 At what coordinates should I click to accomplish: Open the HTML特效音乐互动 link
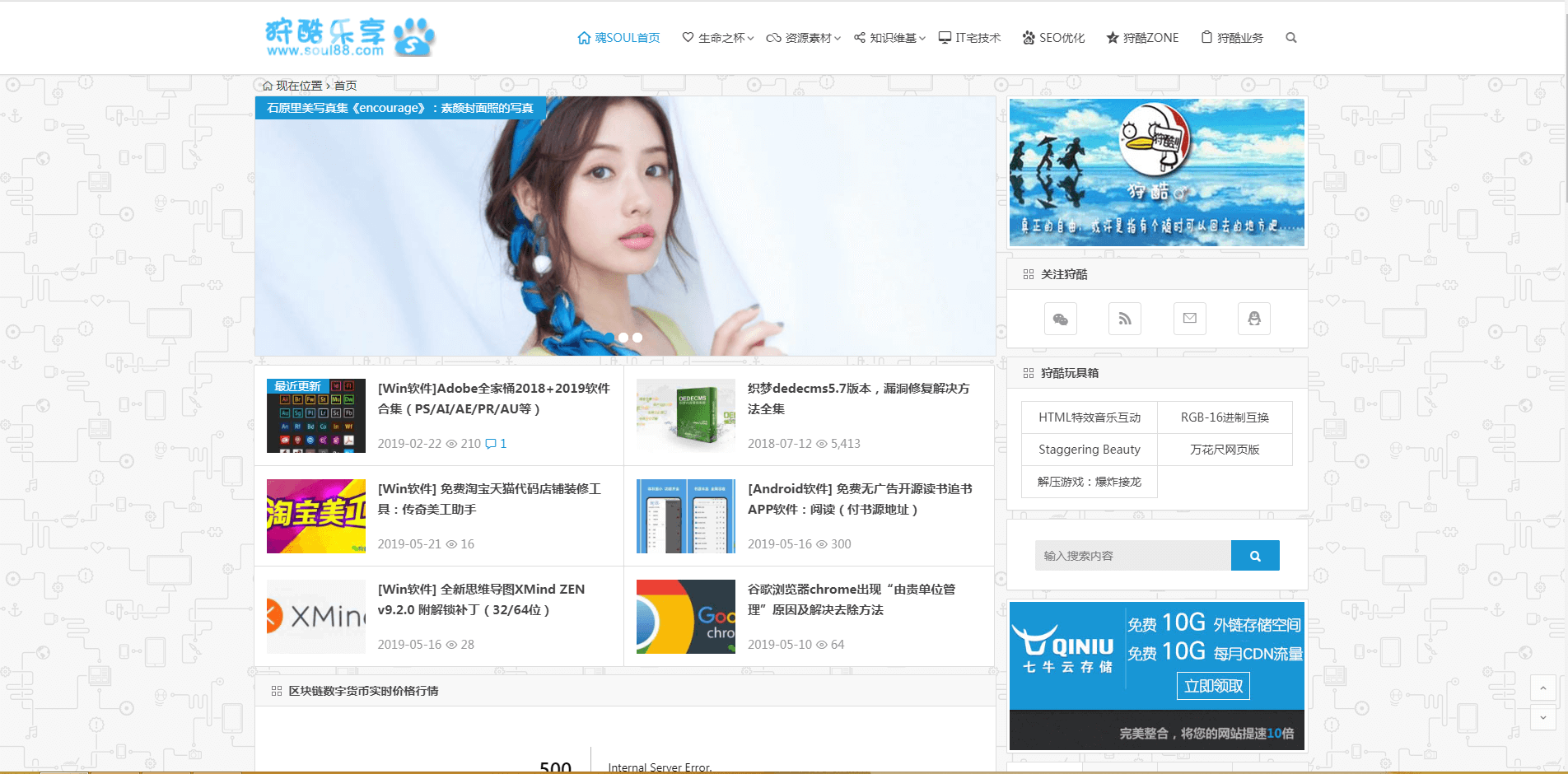tap(1089, 417)
